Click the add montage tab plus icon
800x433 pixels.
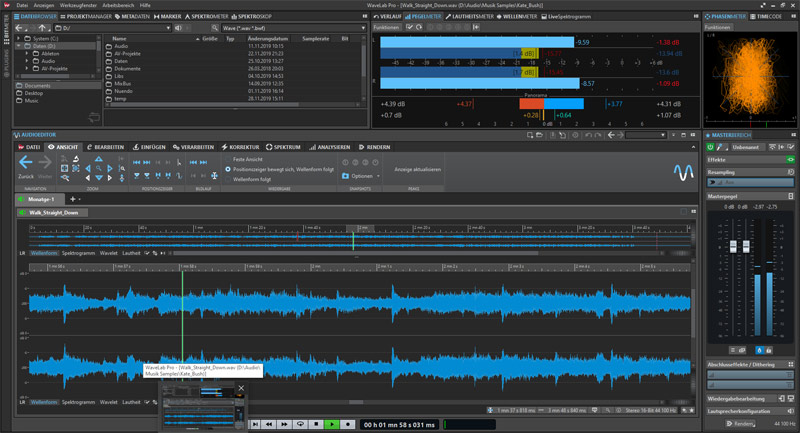(71, 199)
